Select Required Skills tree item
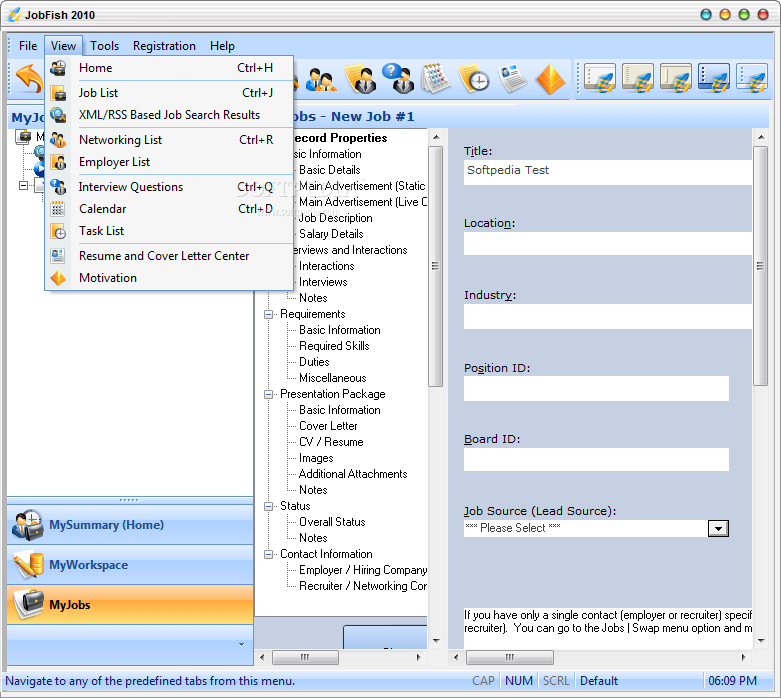 click(x=334, y=346)
